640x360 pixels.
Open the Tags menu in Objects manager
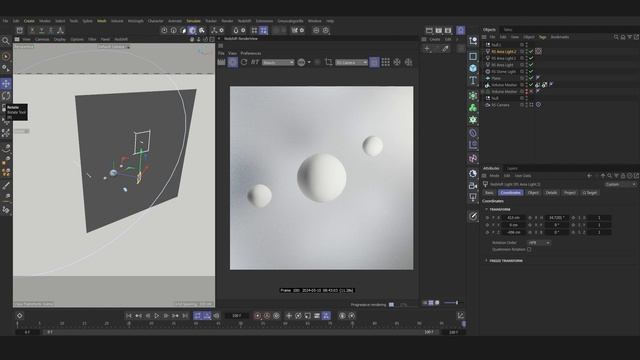542,37
